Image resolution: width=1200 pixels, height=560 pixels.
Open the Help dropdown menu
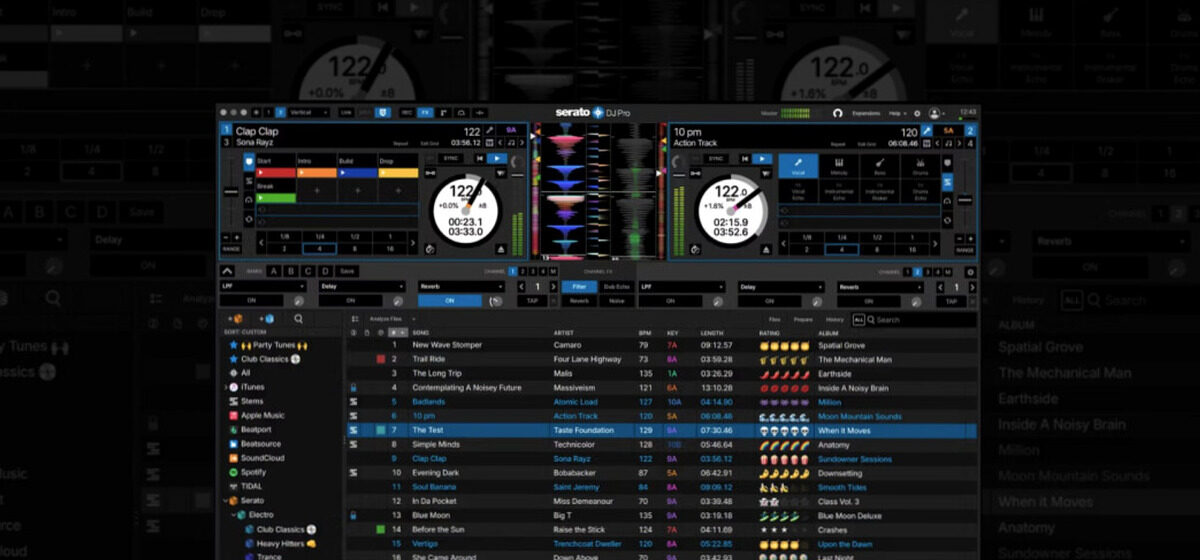(898, 113)
